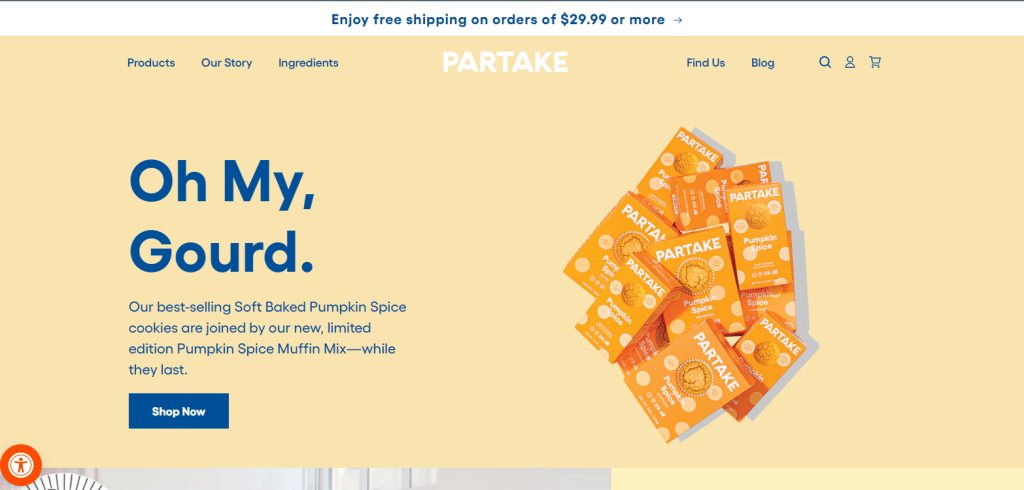
Task: Click the Pumpkin Spice description paragraph
Action: (268, 338)
